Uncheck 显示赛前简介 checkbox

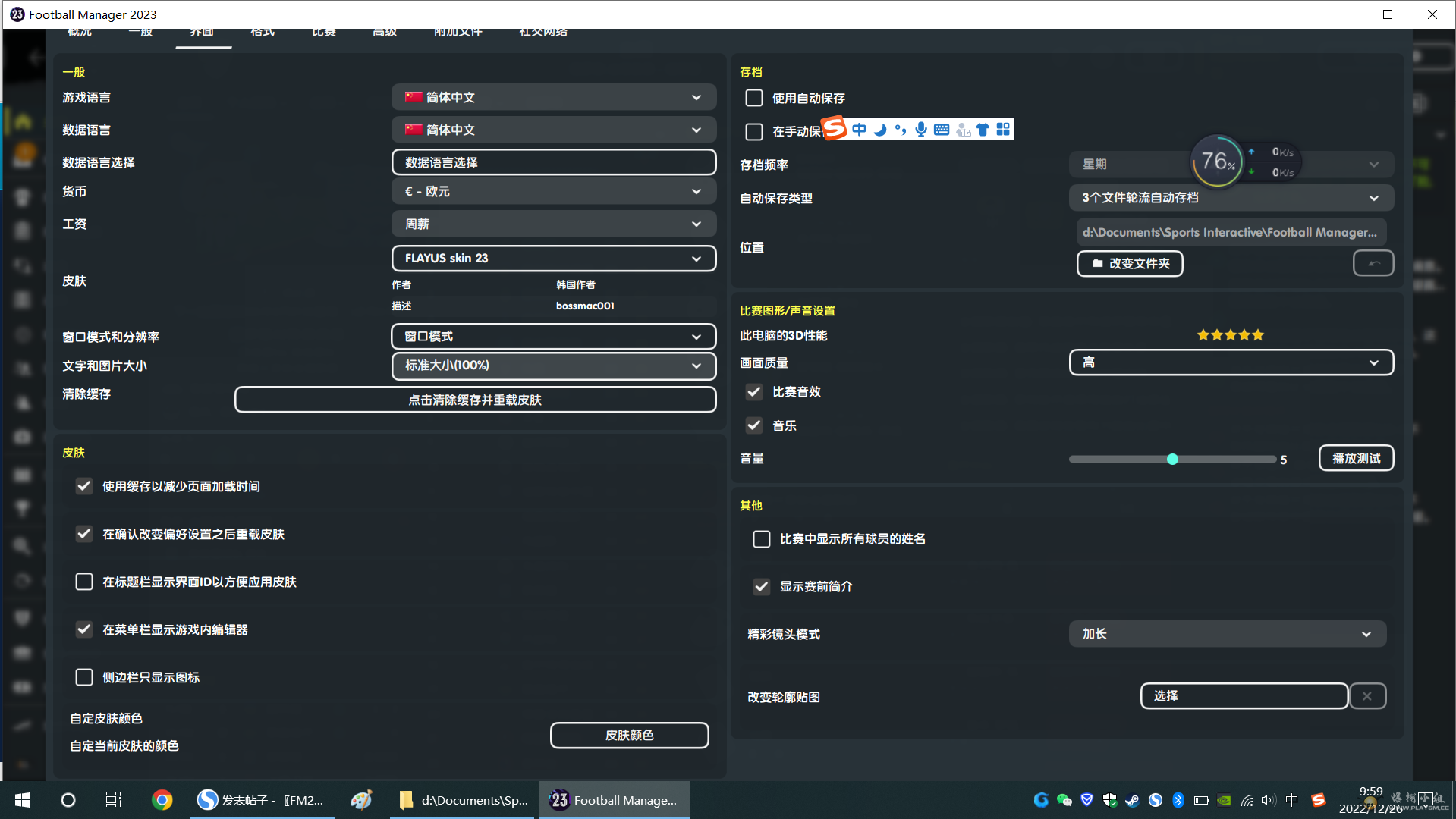762,587
